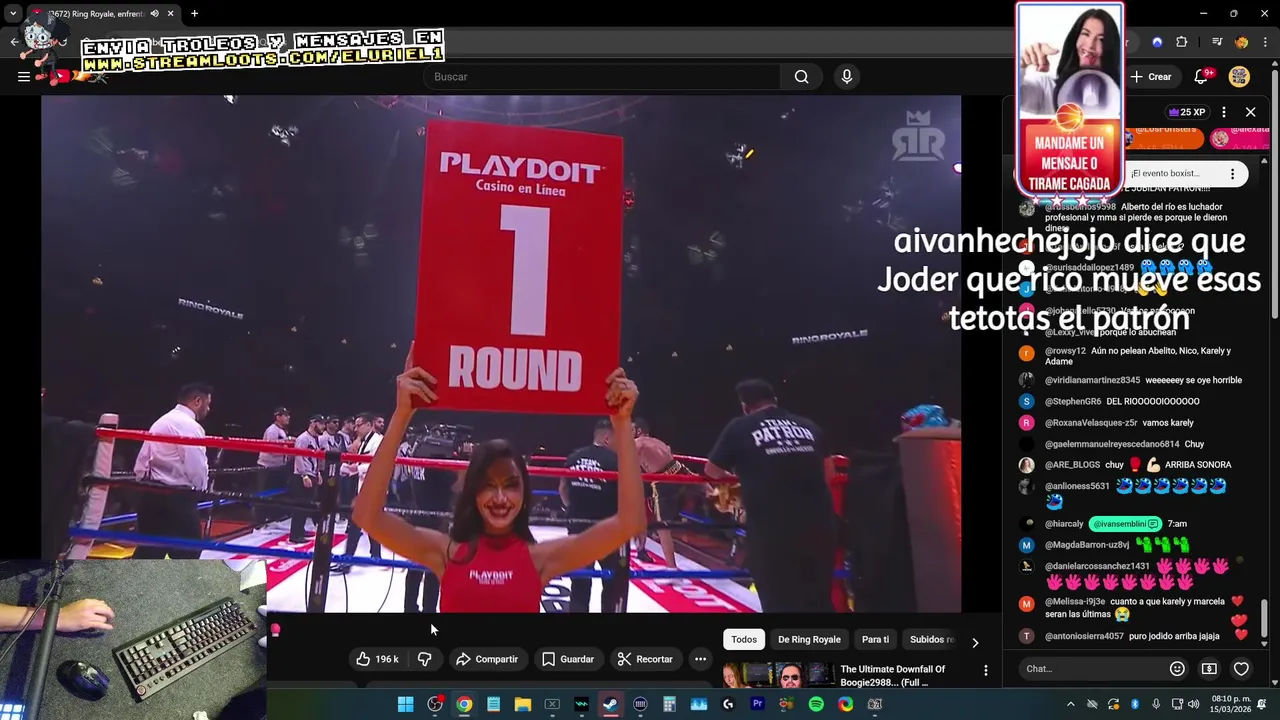Toggle Bluetooth tray icon
The width and height of the screenshot is (1280, 720).
tap(1135, 704)
